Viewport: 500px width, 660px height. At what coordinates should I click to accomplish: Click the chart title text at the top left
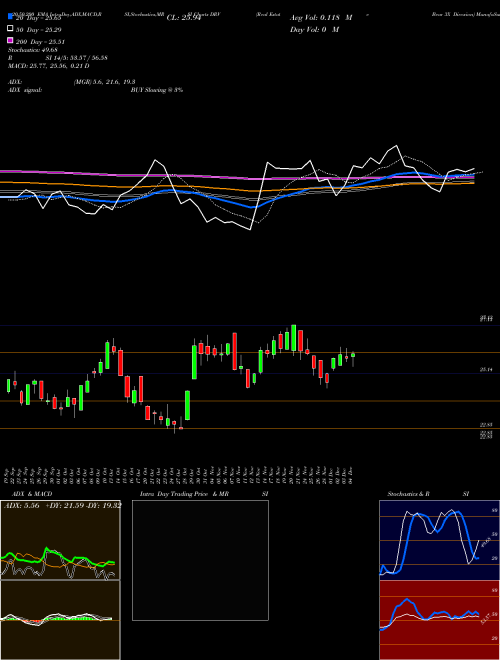coord(55,14)
